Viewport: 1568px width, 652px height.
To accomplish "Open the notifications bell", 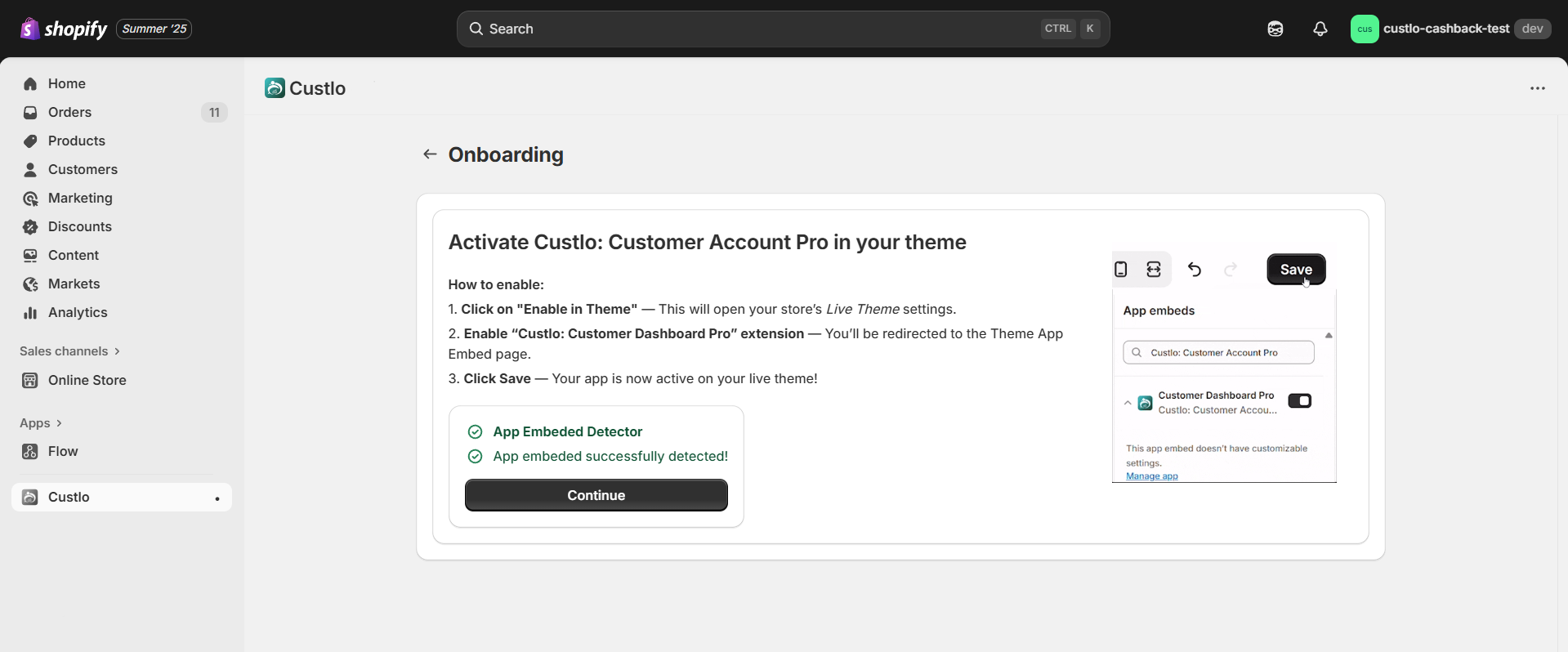I will tap(1320, 29).
